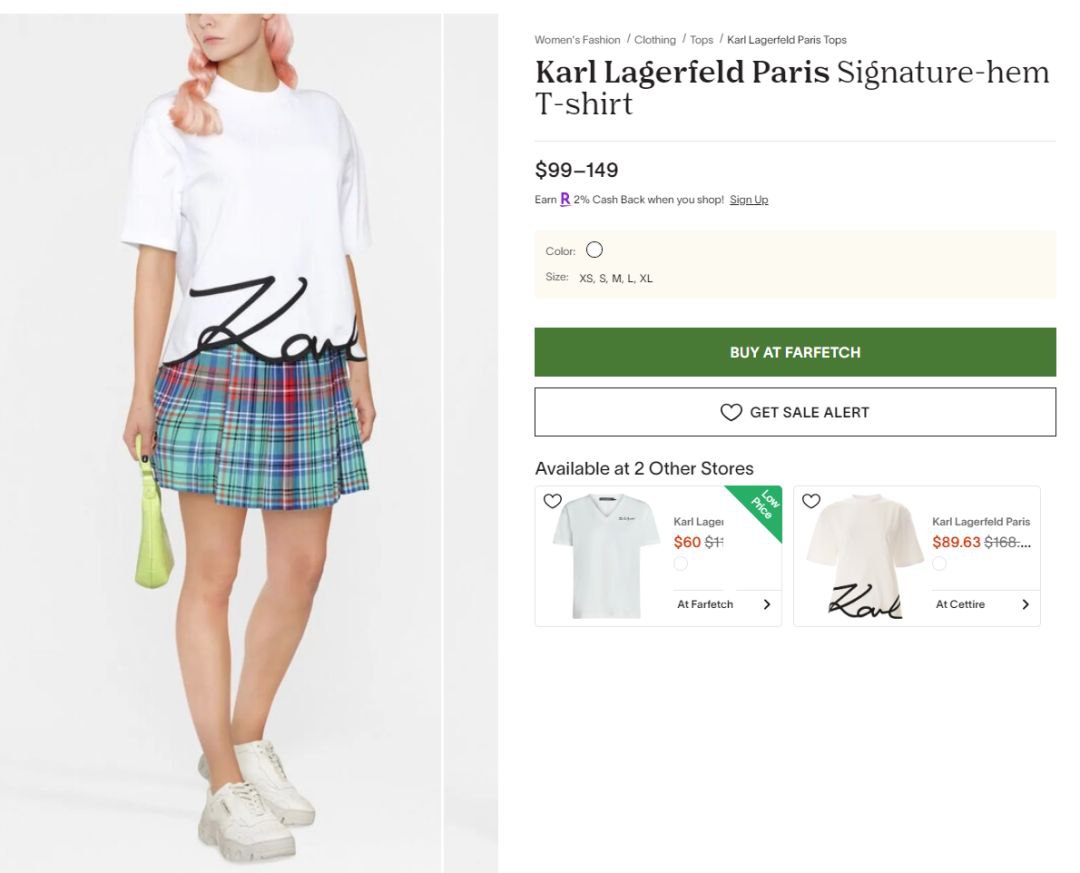Navigate to the Tops breadcrumb
The image size is (1080, 873).
coord(701,40)
